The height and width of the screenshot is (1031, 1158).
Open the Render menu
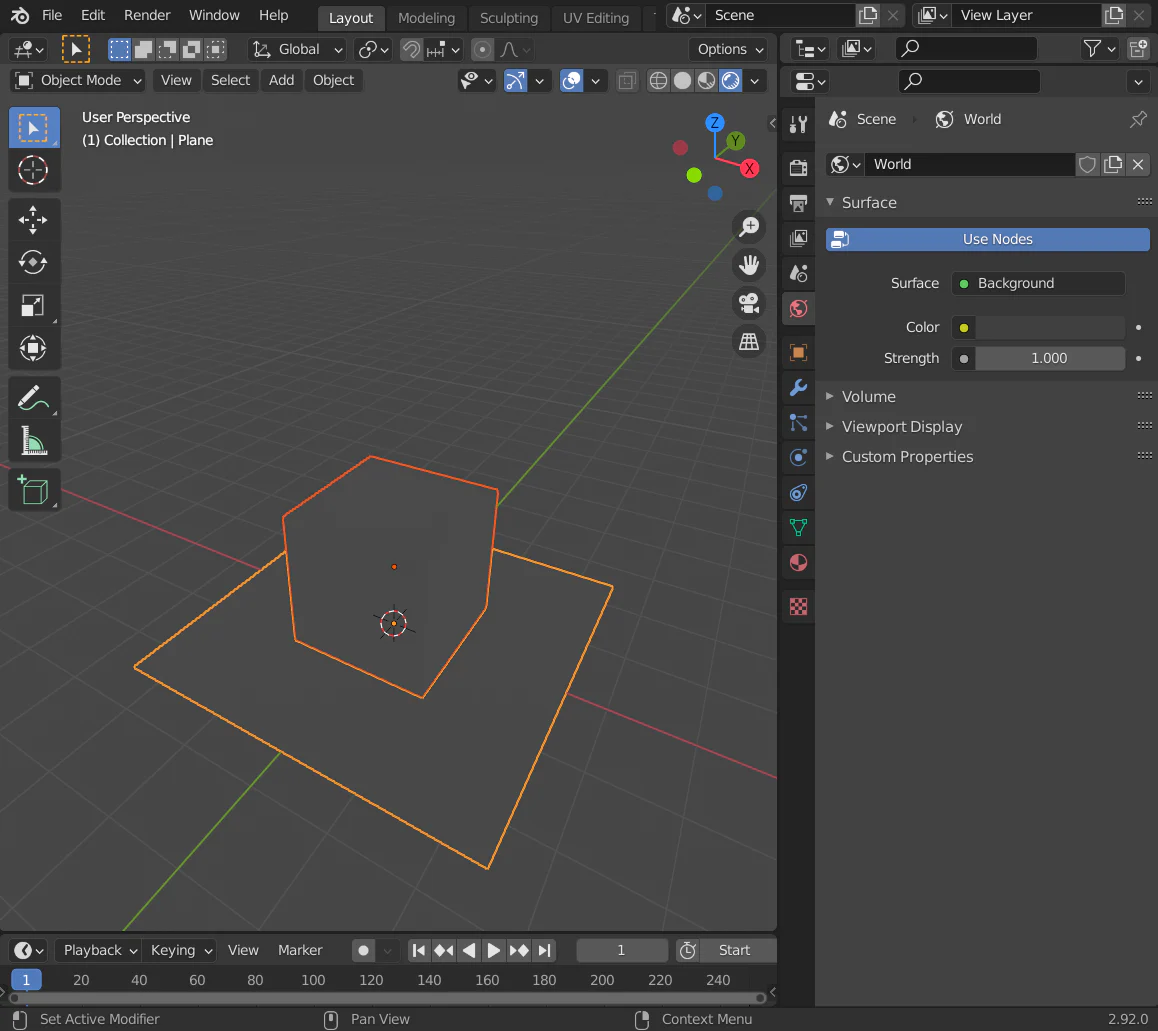point(147,16)
